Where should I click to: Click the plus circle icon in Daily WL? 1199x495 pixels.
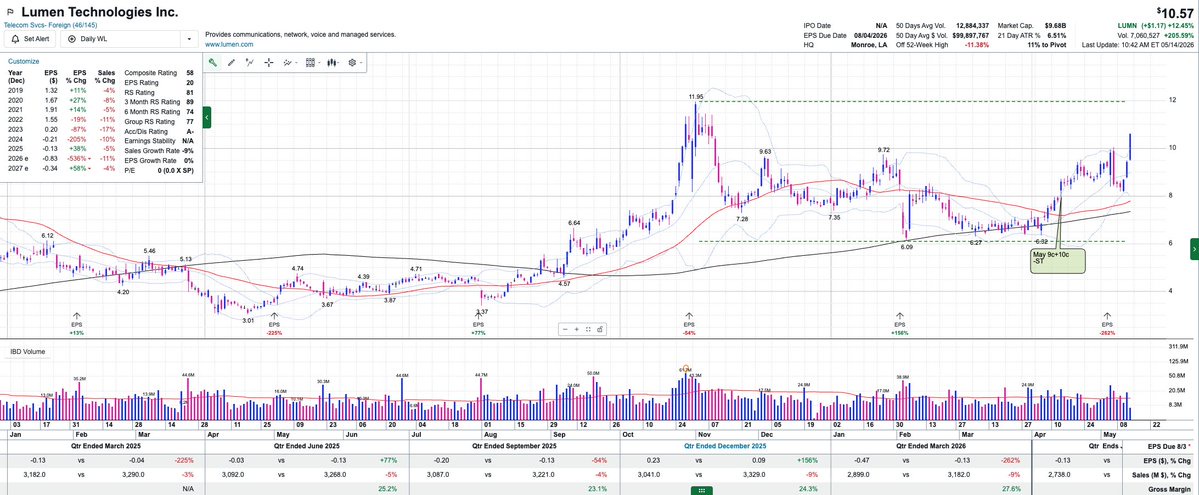point(73,38)
